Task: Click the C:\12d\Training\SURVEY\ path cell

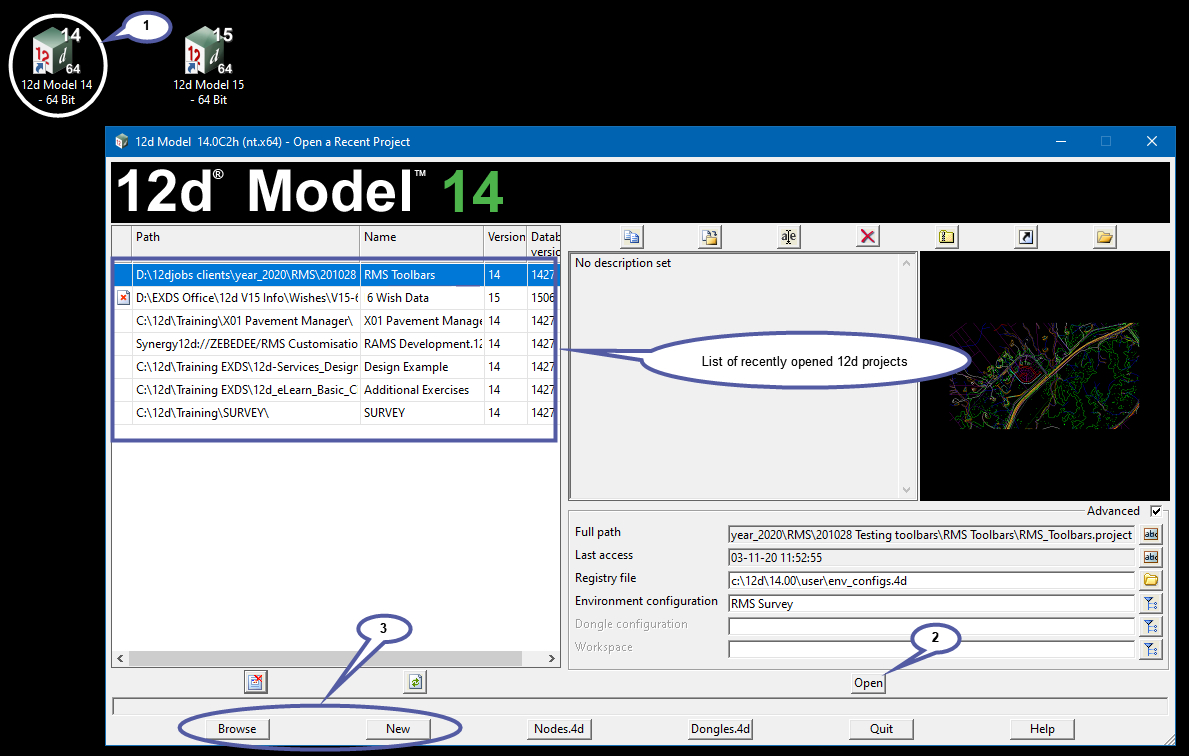Action: [246, 413]
